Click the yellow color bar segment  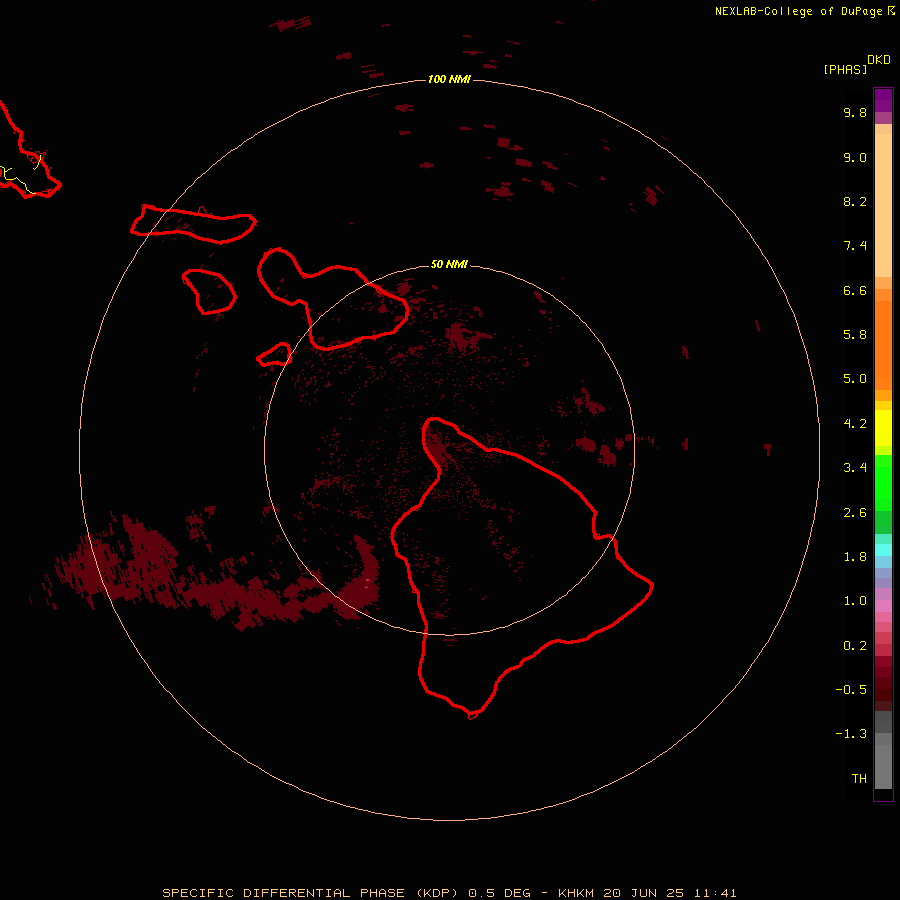[883, 428]
